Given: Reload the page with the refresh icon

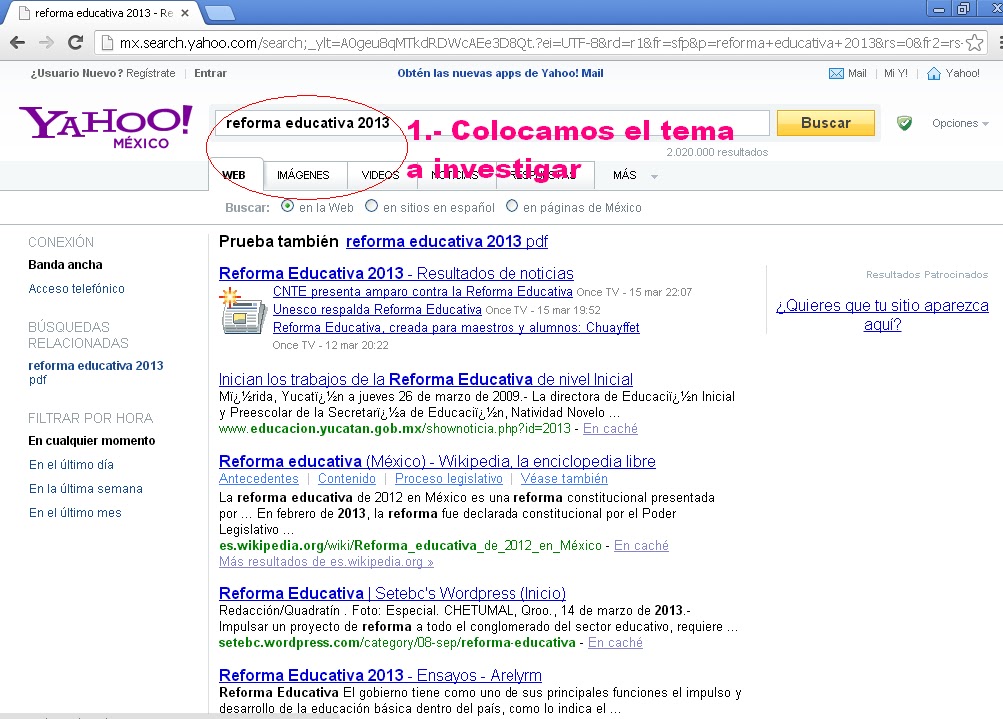Looking at the screenshot, I should click(75, 43).
